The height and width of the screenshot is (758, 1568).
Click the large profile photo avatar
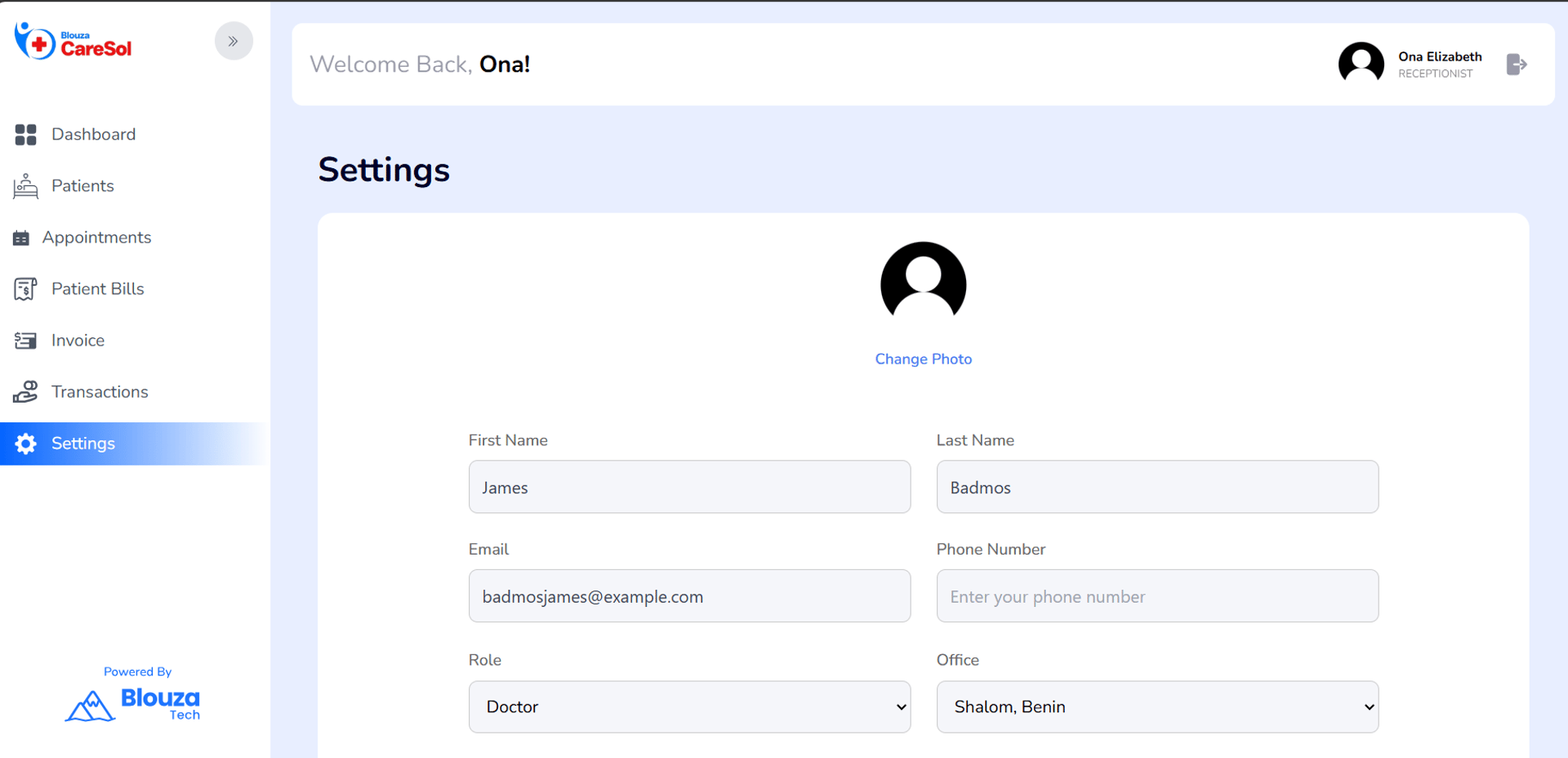click(x=923, y=283)
